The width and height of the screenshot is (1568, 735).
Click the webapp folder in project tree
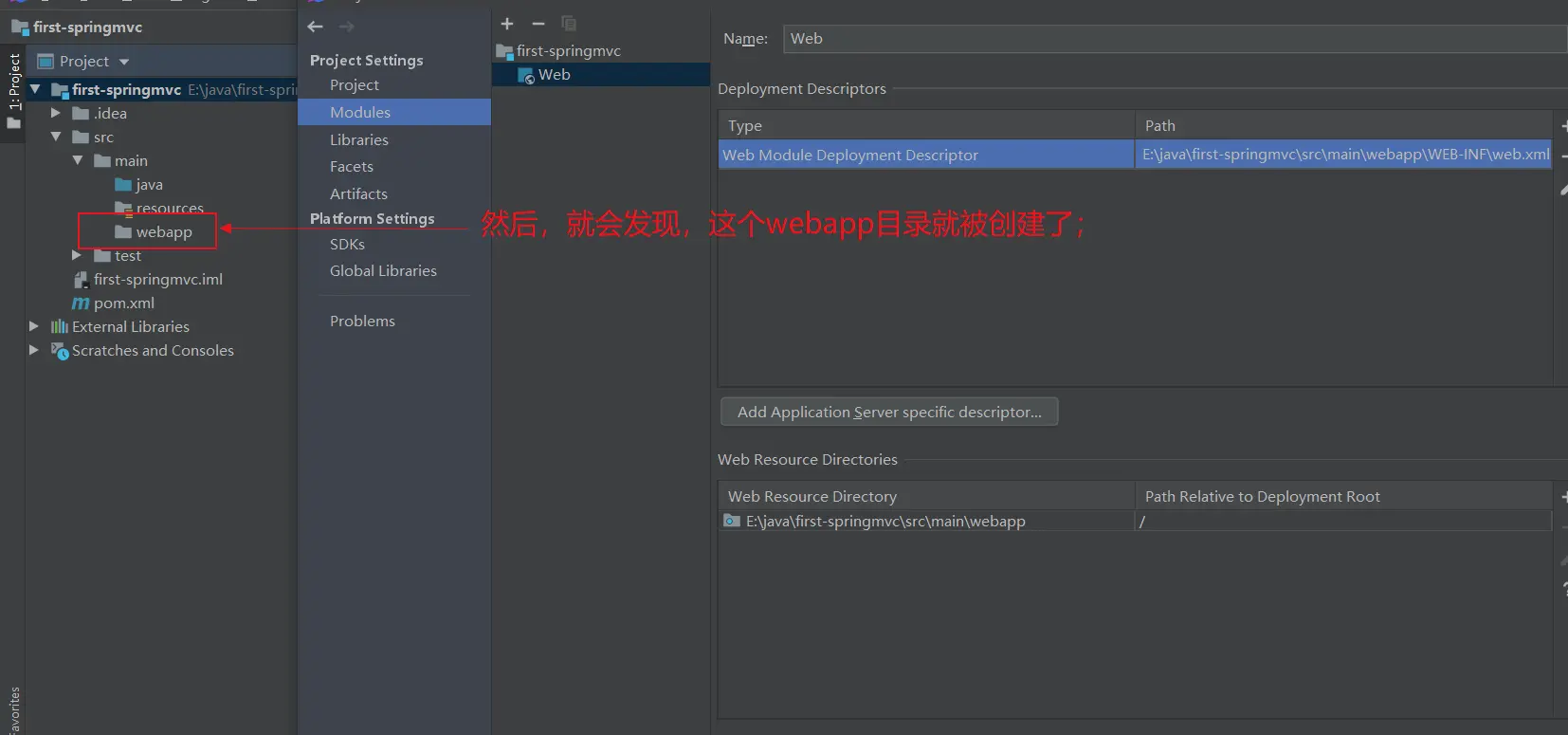[x=163, y=232]
